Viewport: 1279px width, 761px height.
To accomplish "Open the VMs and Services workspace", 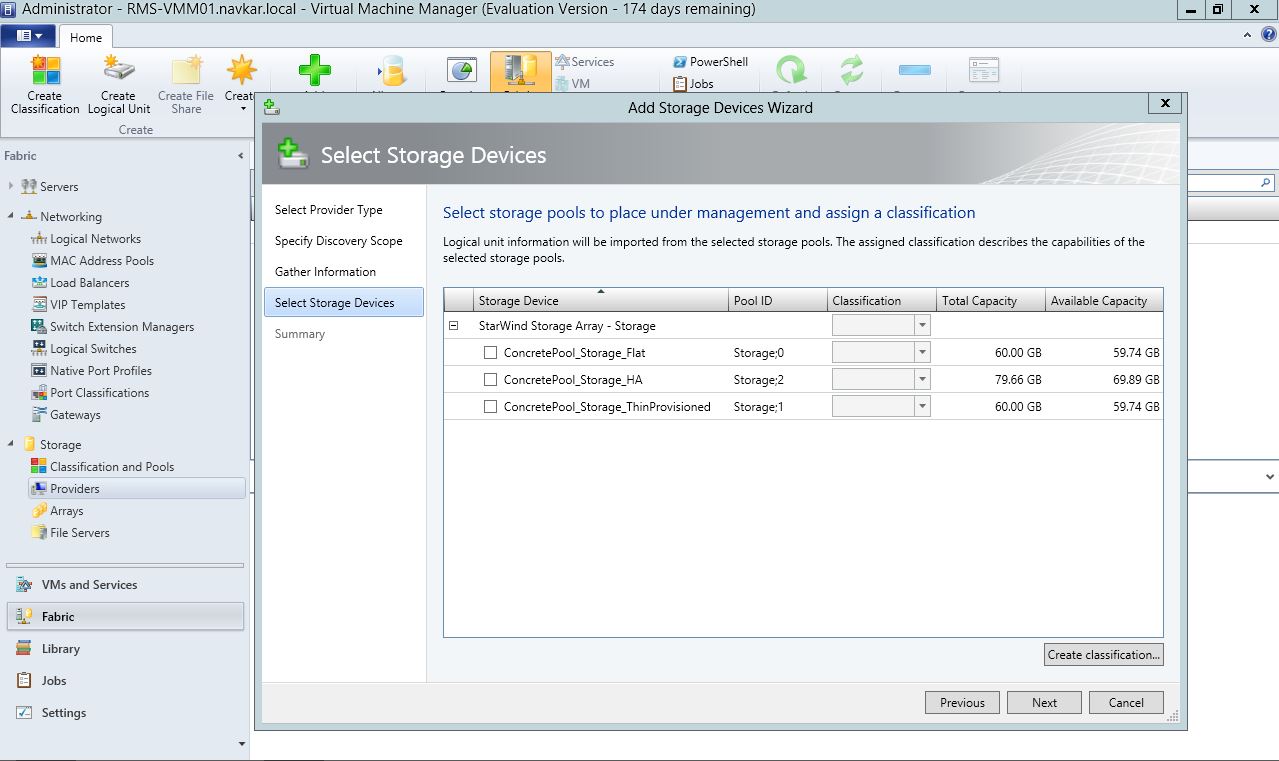I will 125,585.
